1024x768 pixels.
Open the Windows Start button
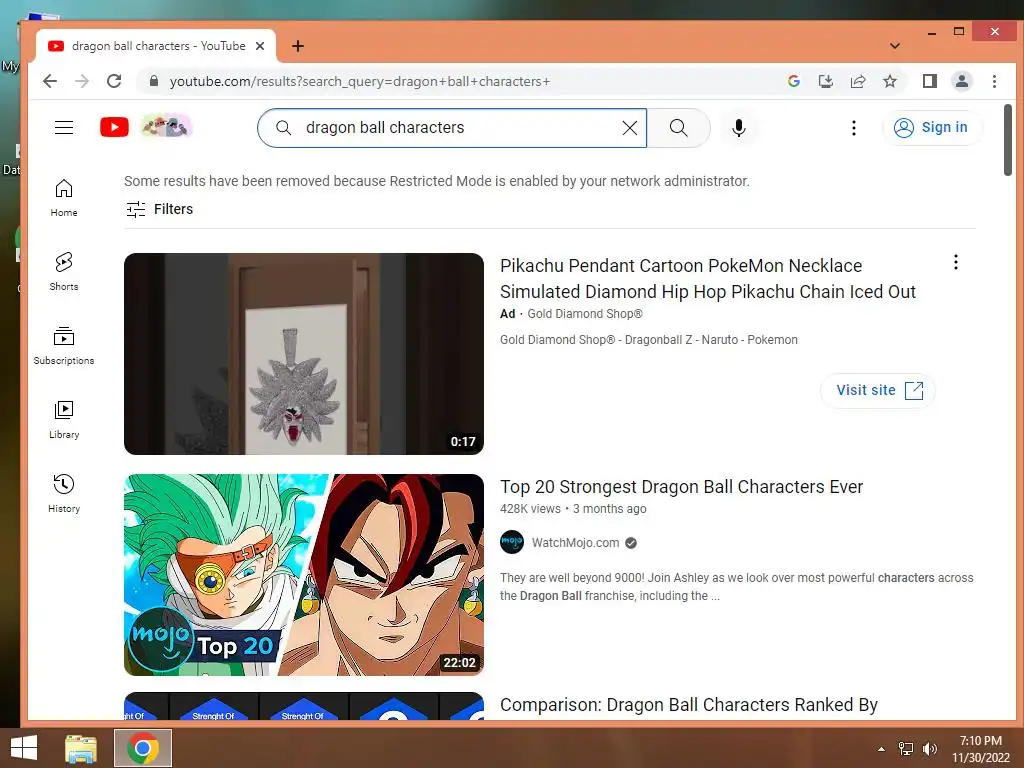[24, 748]
